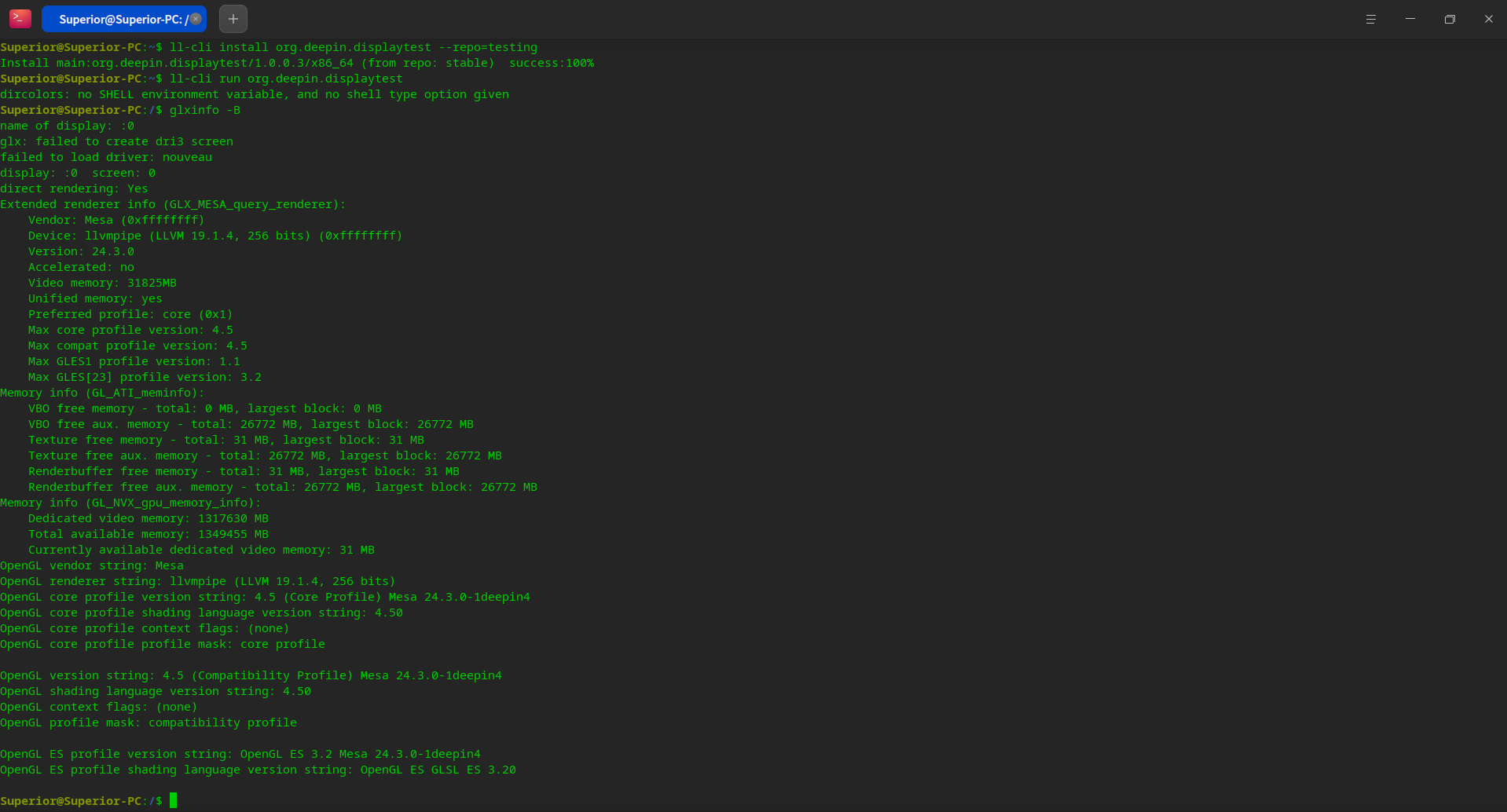Click 'Extended renderer info (GLX_MESA_query_renderer):' heading
The image size is (1507, 812).
click(x=173, y=204)
